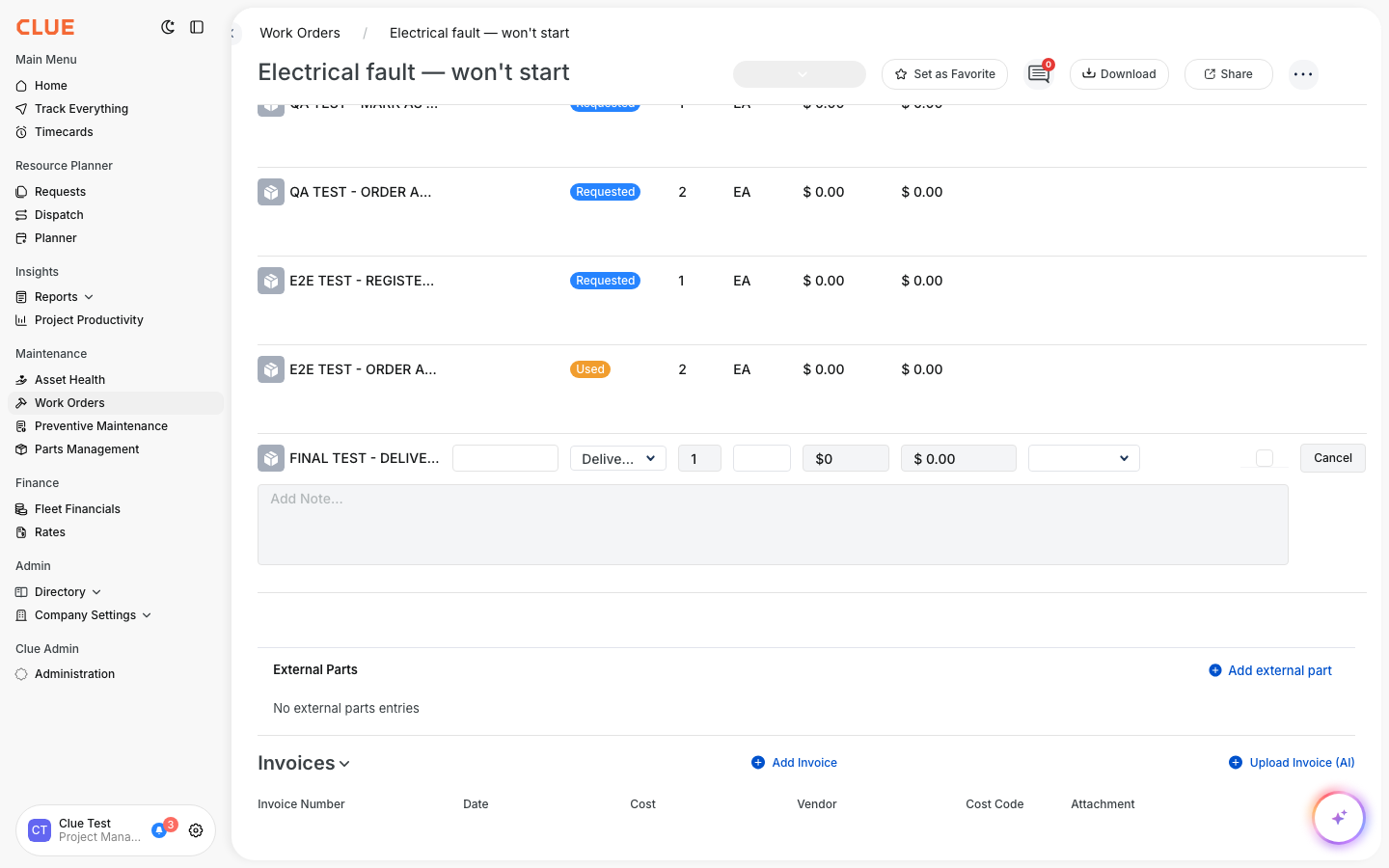The width and height of the screenshot is (1389, 868).
Task: Open Asset Health from the sidebar
Action: (x=68, y=379)
